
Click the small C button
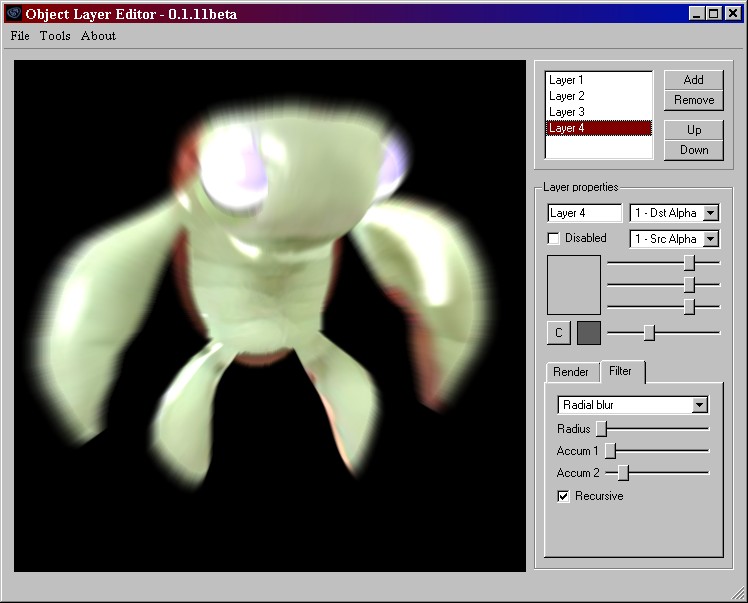click(559, 333)
